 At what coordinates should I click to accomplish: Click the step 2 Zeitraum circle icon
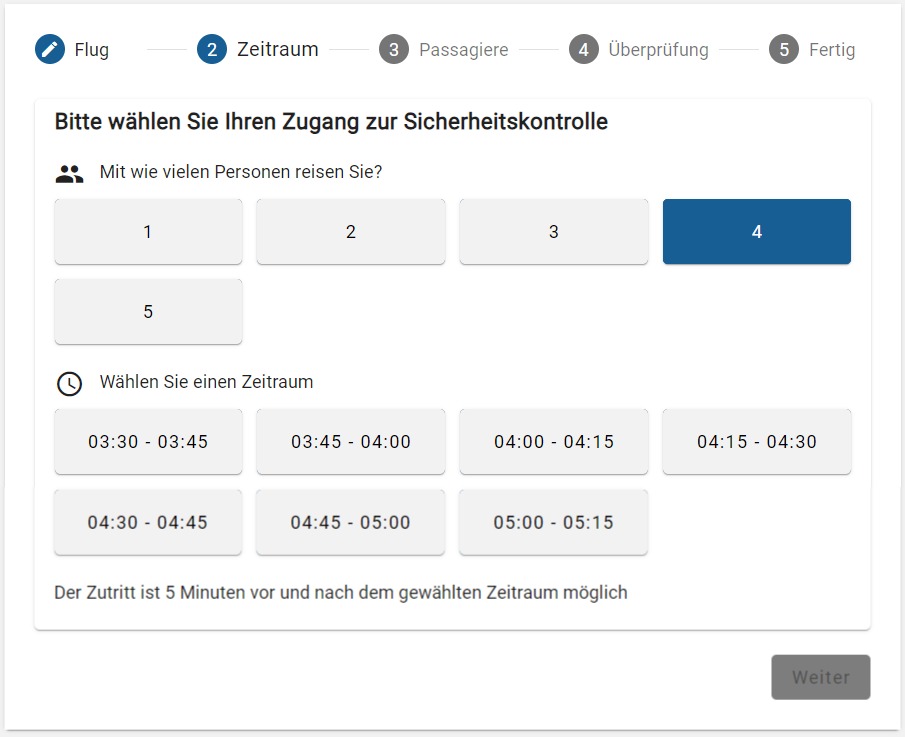(x=212, y=49)
